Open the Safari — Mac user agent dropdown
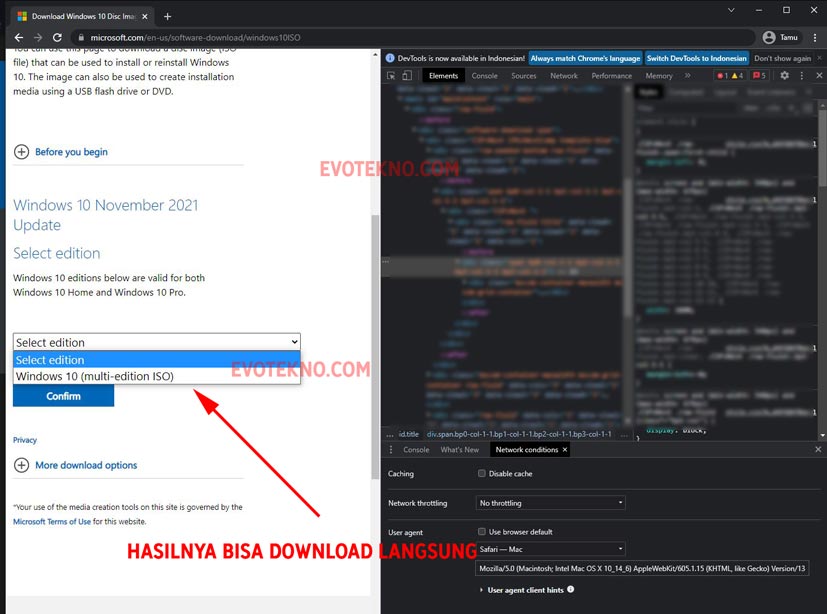 point(551,549)
